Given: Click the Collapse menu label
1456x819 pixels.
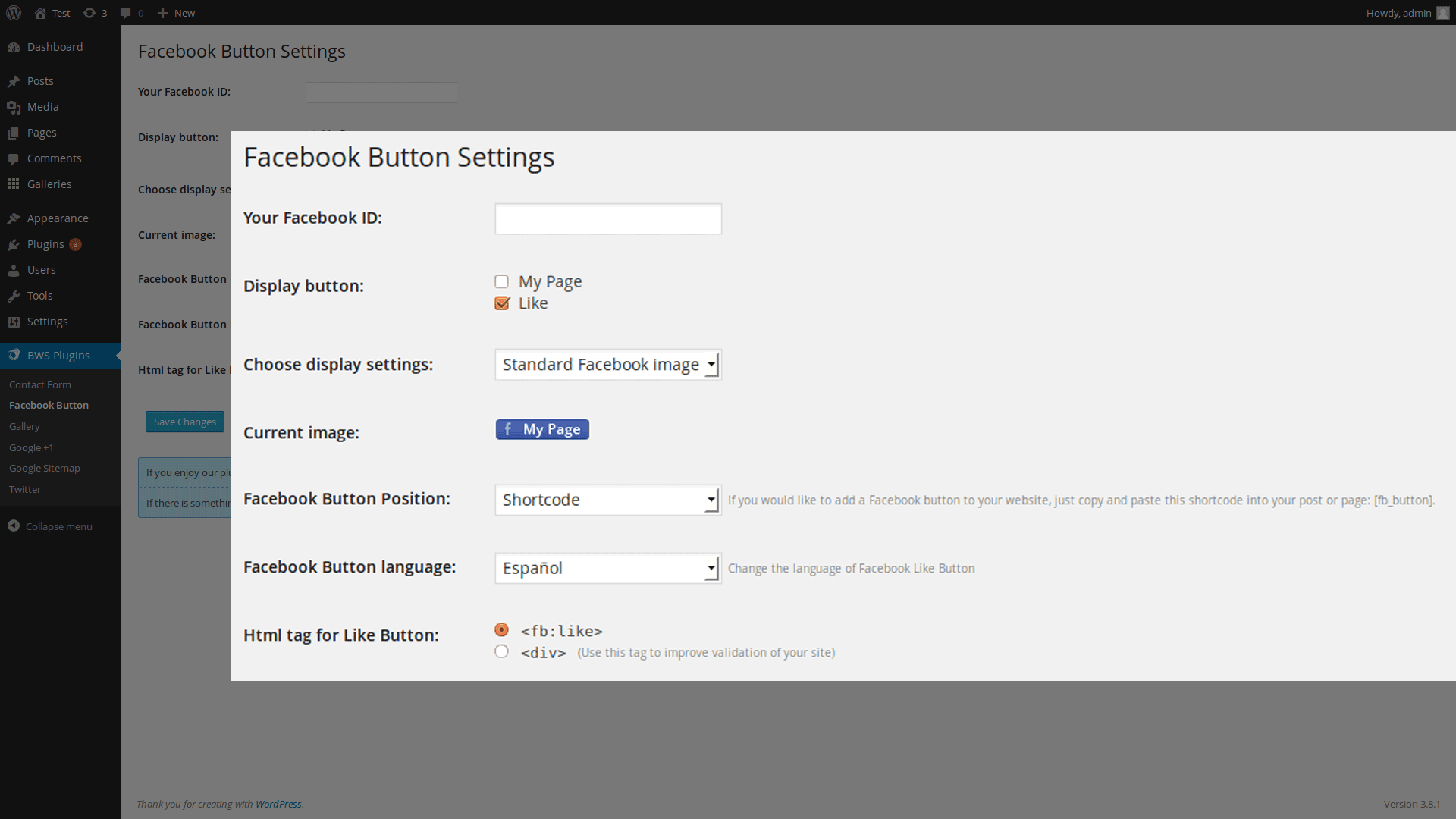Looking at the screenshot, I should click(x=59, y=526).
